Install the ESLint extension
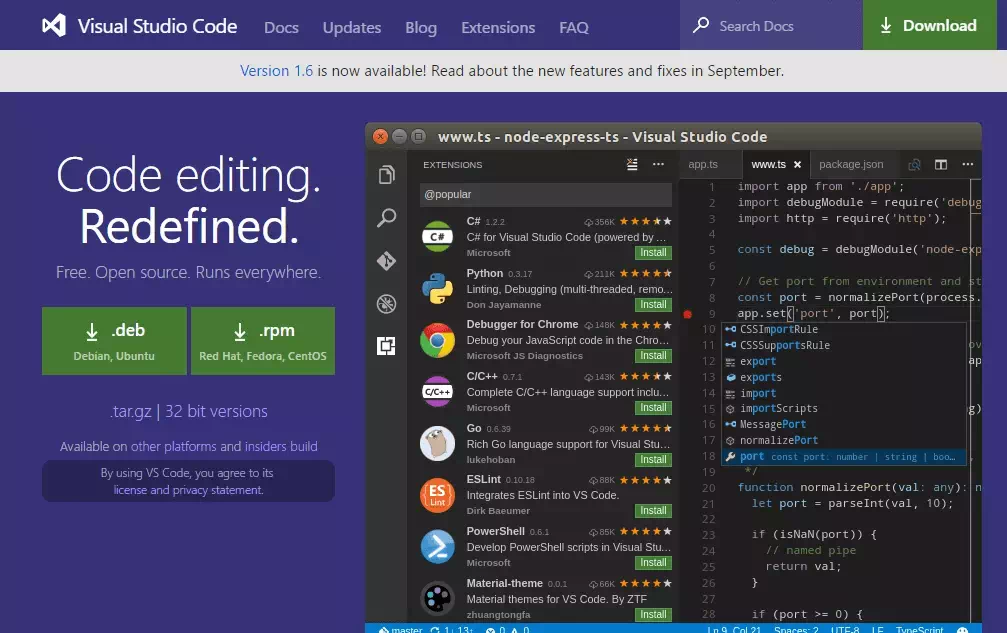The image size is (1007, 633). click(x=653, y=510)
